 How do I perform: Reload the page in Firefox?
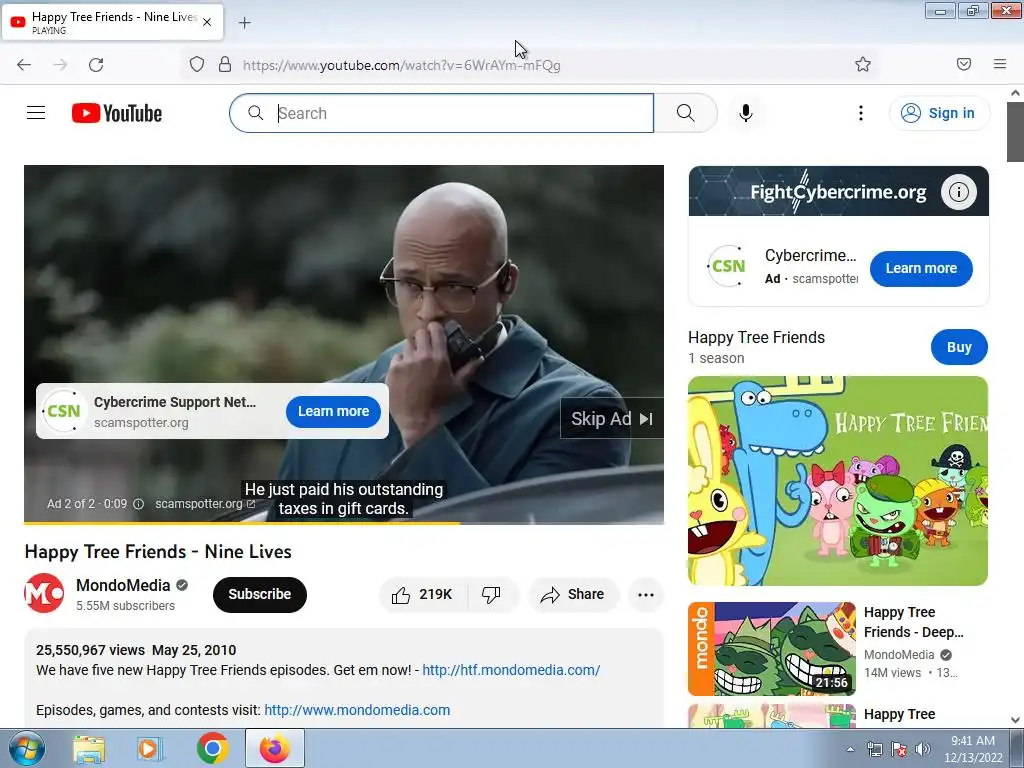(96, 65)
